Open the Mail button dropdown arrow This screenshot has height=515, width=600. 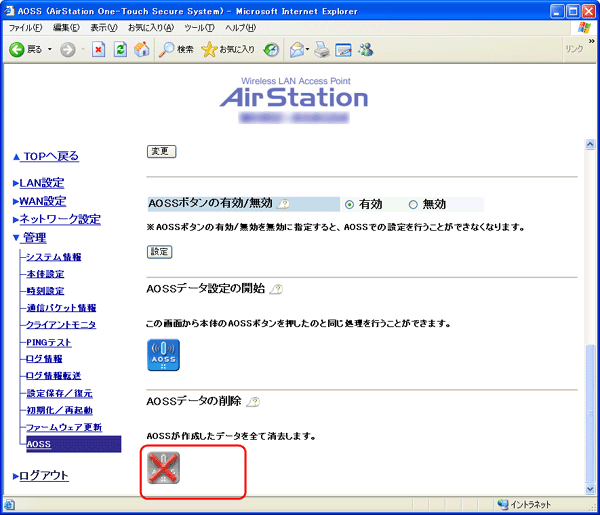pyautogui.click(x=307, y=49)
